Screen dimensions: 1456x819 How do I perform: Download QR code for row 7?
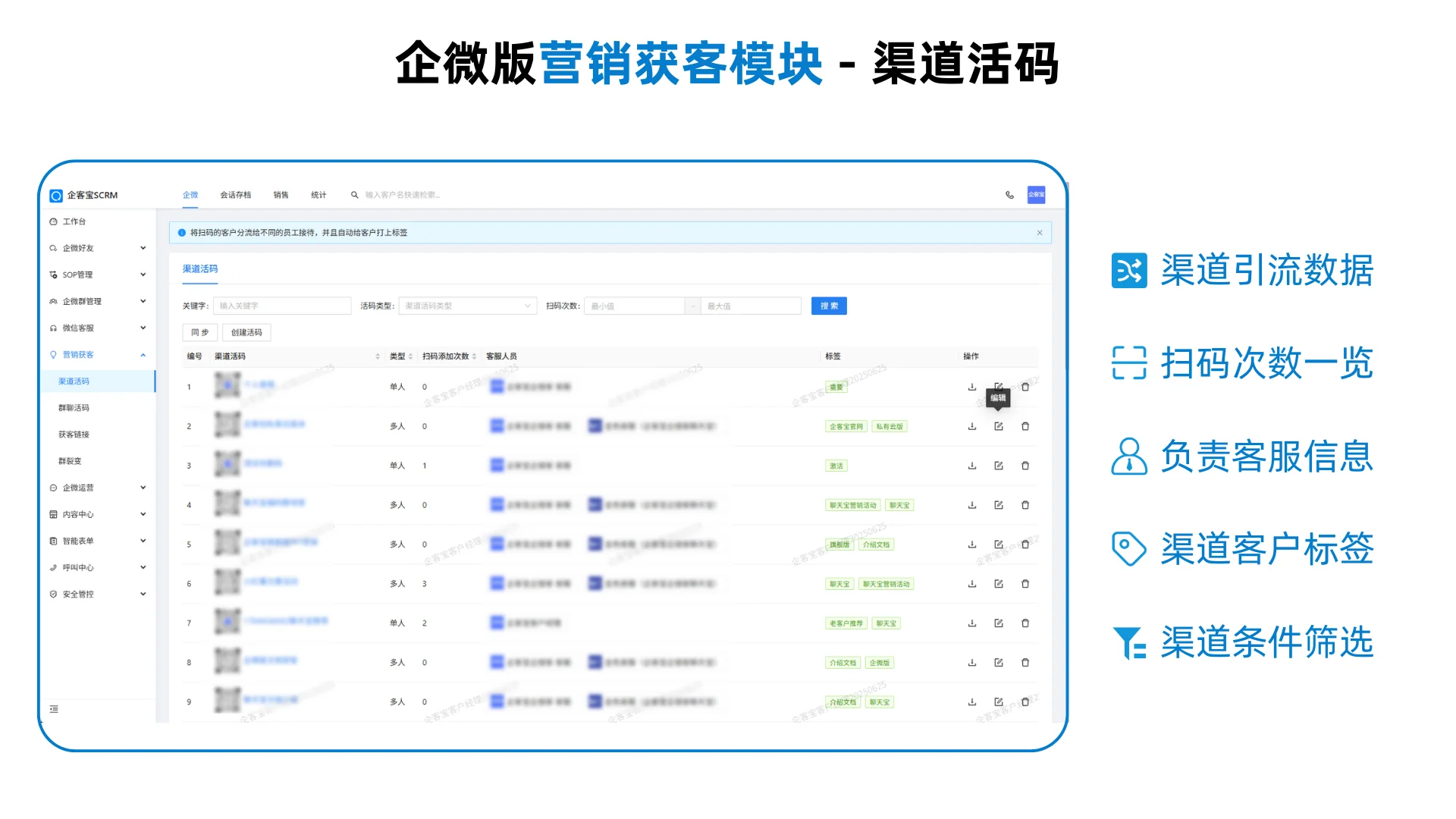click(x=972, y=623)
